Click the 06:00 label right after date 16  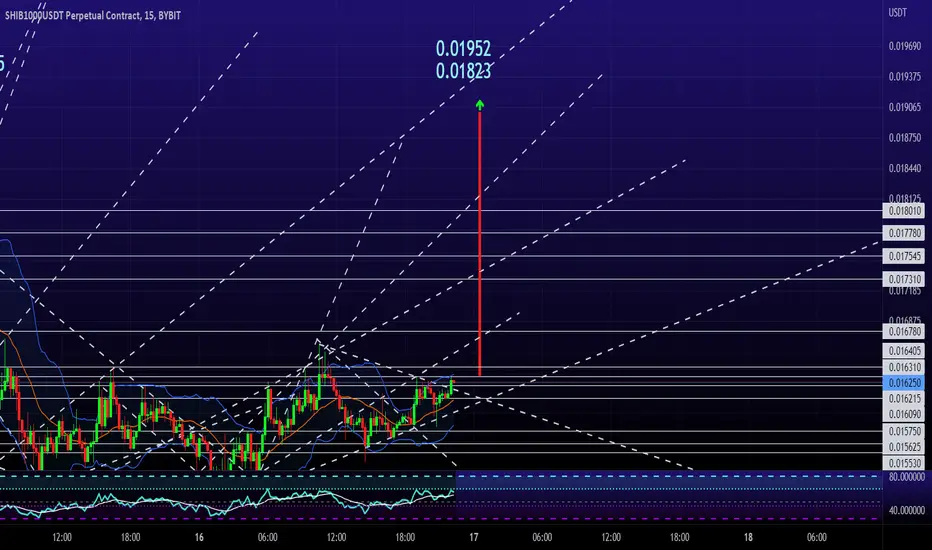[267, 538]
